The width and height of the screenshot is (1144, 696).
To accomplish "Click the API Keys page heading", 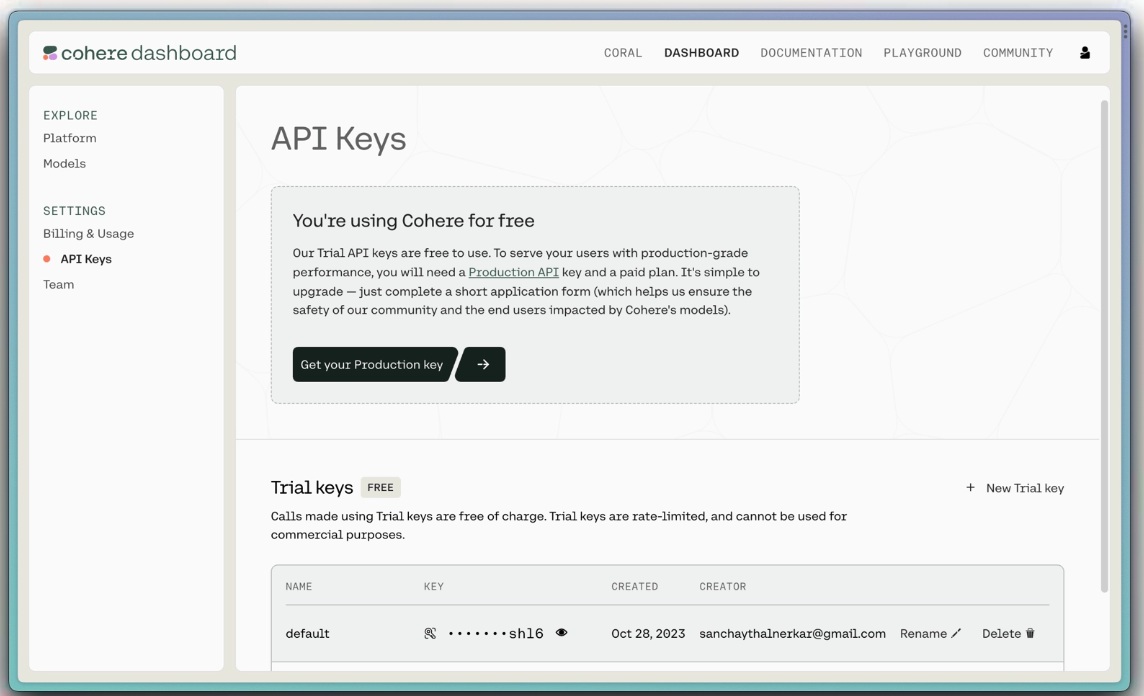I will 339,139.
